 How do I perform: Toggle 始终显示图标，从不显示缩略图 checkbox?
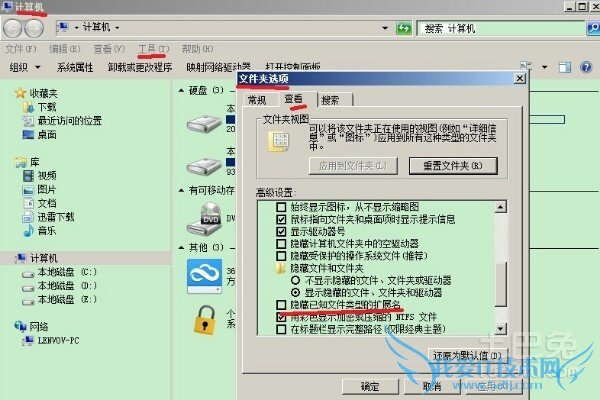click(x=281, y=207)
